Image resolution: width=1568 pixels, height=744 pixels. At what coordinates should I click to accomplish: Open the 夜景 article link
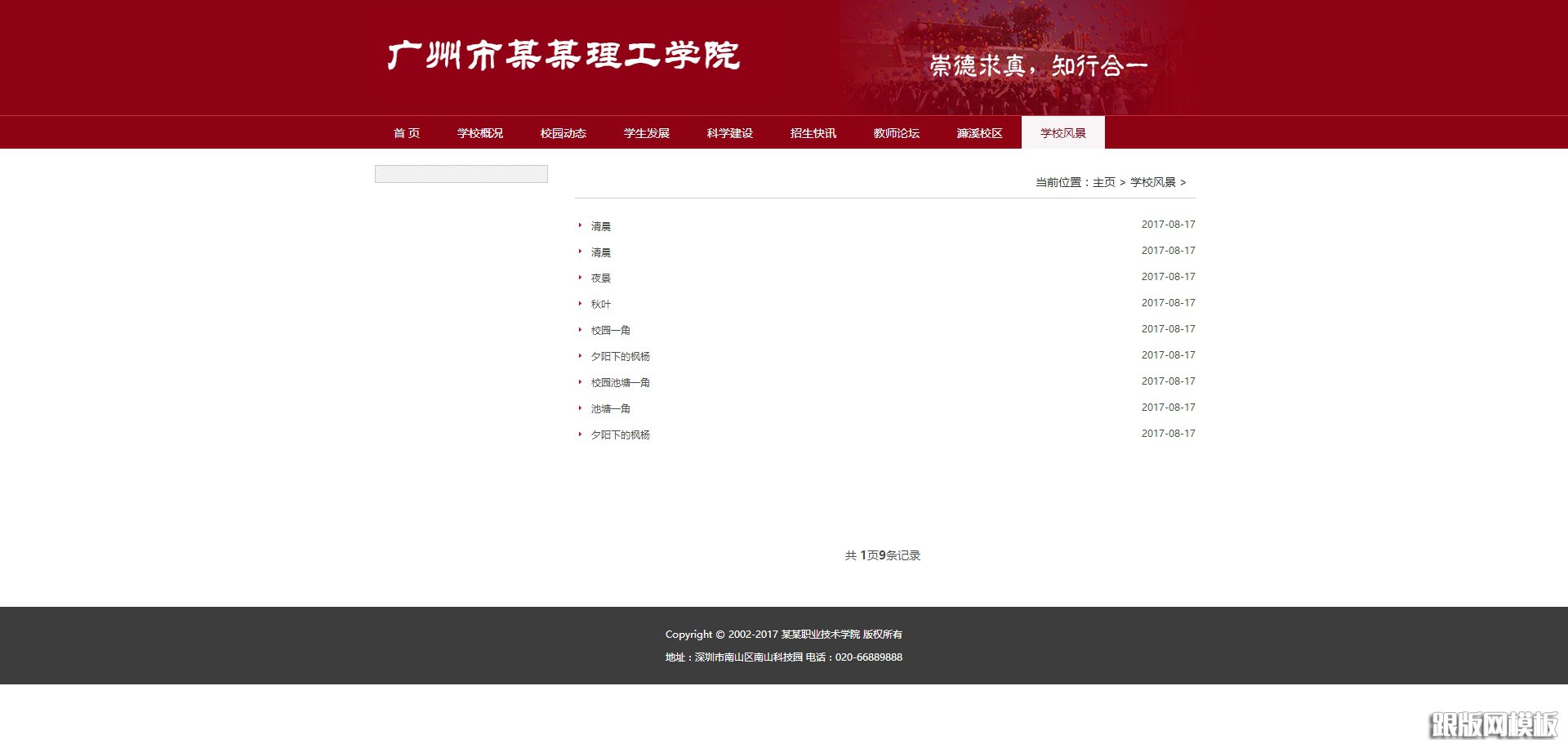click(x=600, y=278)
